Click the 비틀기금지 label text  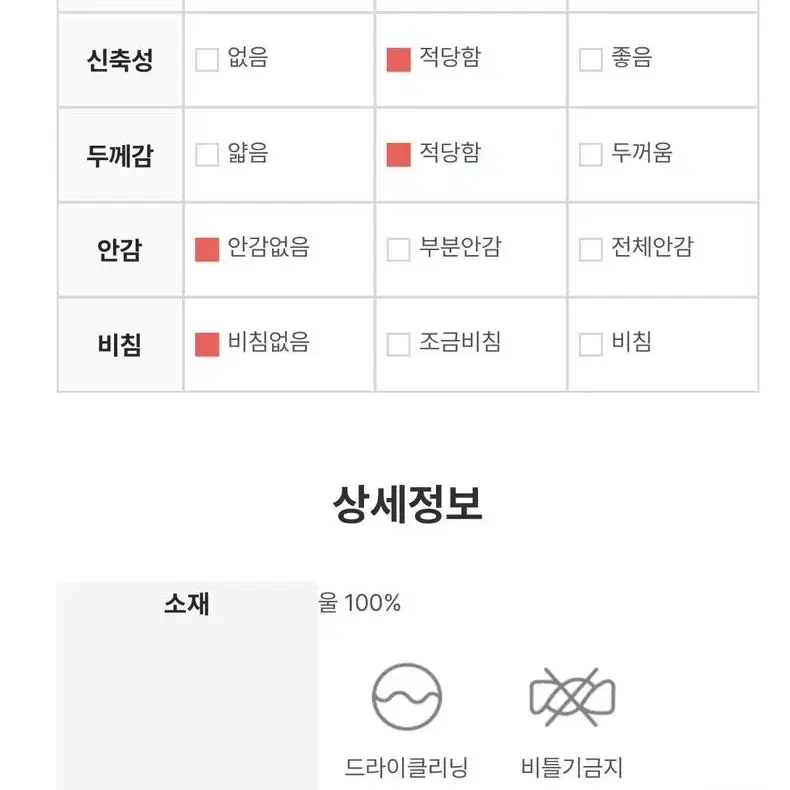click(x=572, y=767)
